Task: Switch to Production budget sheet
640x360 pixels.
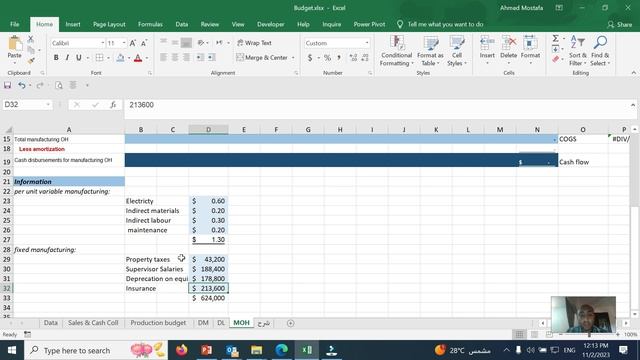Action: tap(158, 323)
